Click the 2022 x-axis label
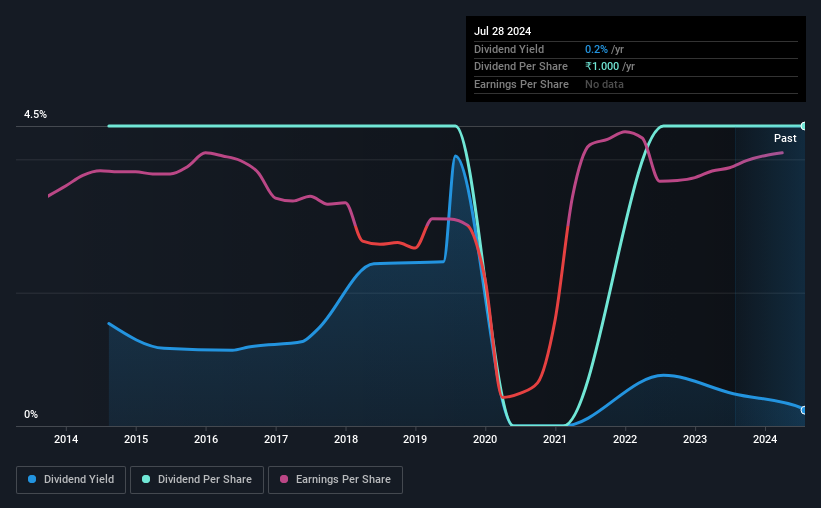The image size is (821, 508). tap(625, 439)
